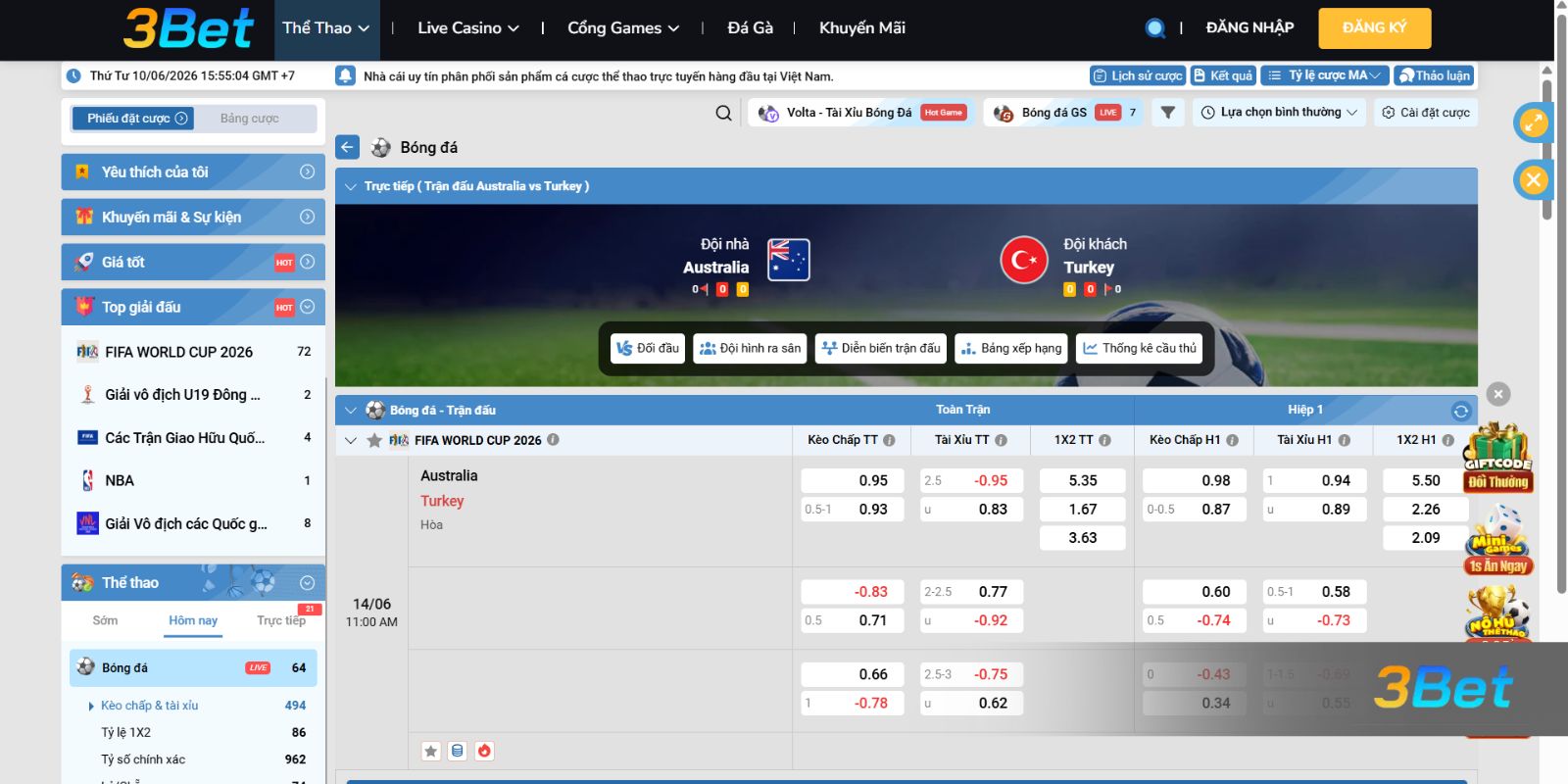
Task: Open Lựa chọn bình thường dropdown
Action: click(1279, 113)
